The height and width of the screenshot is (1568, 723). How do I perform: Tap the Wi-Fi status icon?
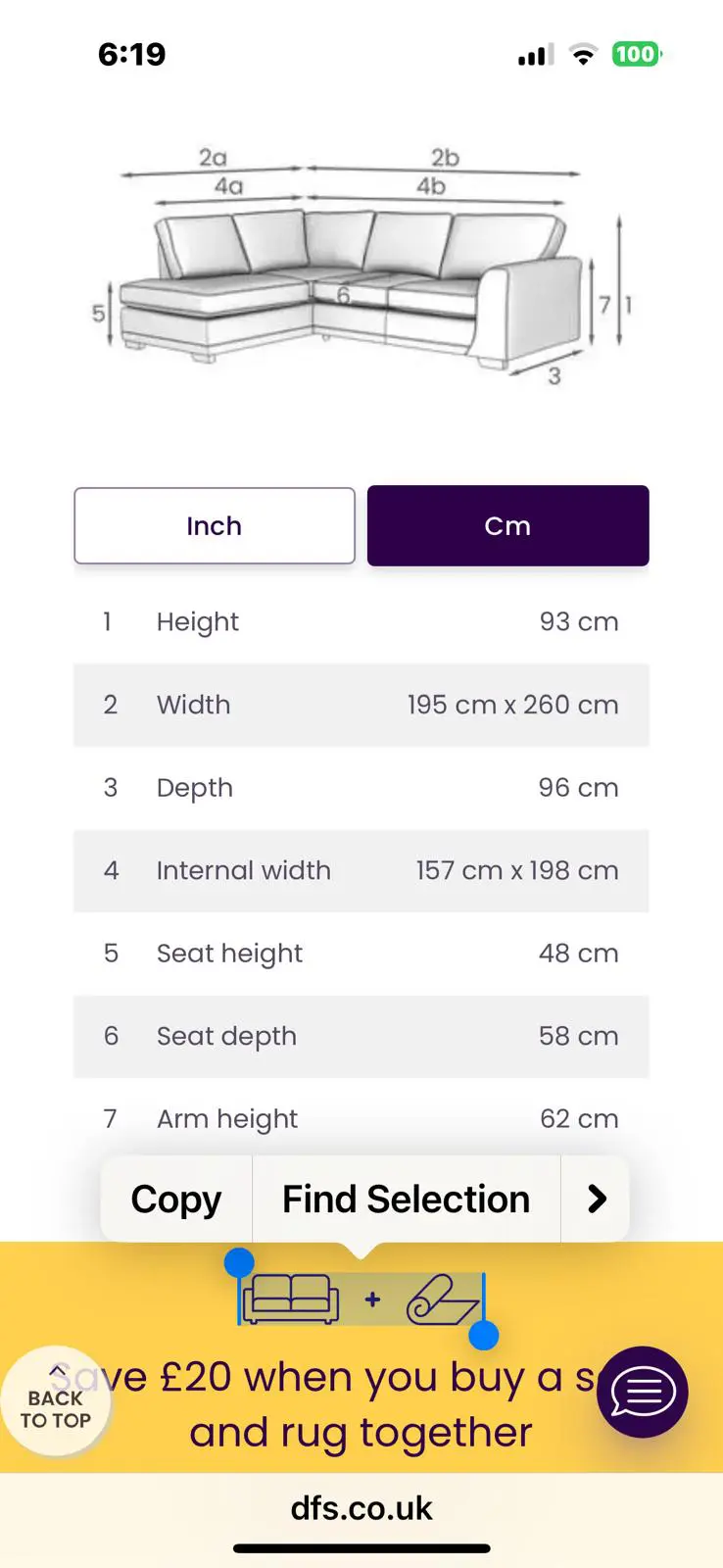[583, 55]
